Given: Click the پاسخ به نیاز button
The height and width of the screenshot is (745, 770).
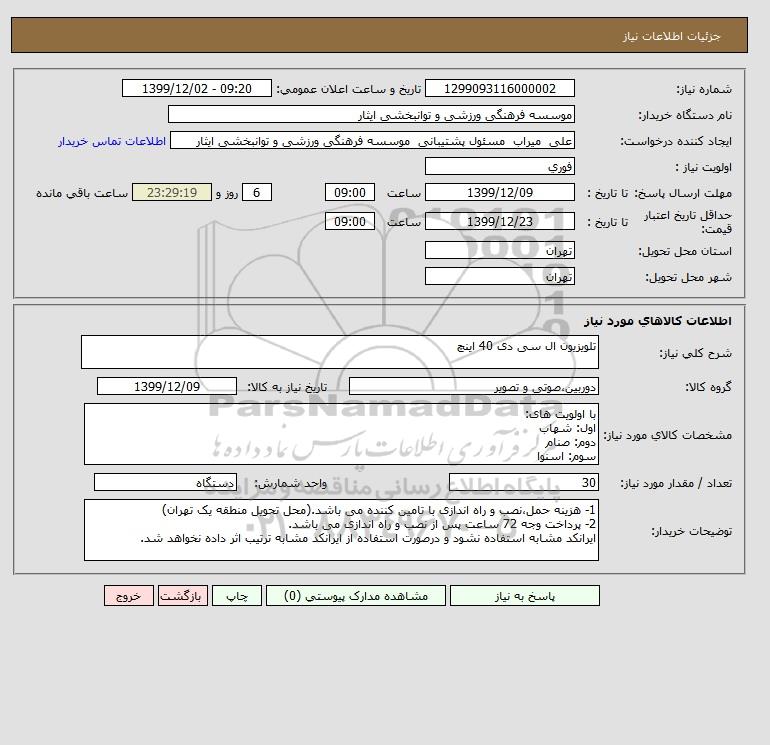Looking at the screenshot, I should [x=524, y=595].
